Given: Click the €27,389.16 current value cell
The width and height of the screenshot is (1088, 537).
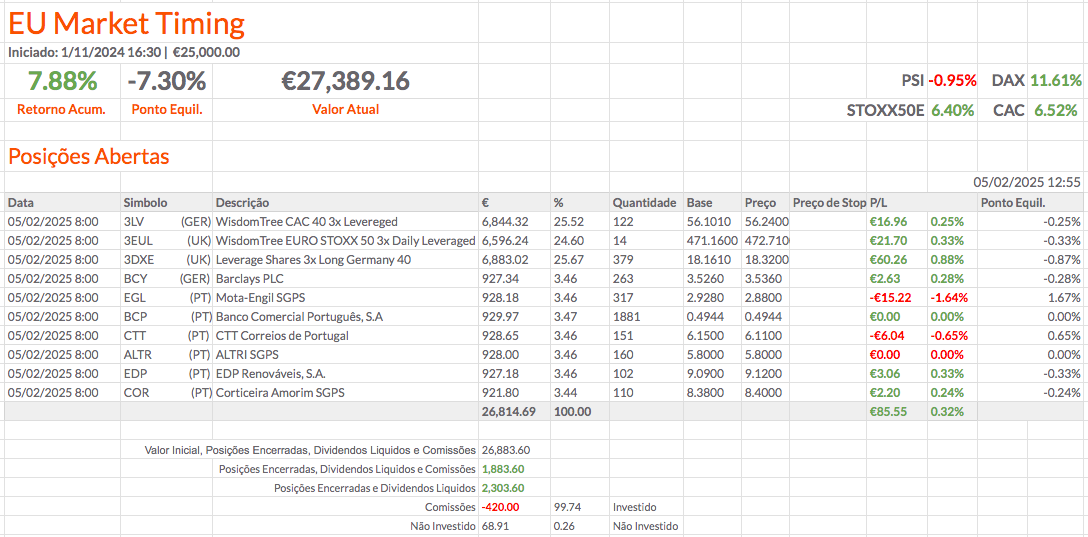Looking at the screenshot, I should pyautogui.click(x=345, y=81).
